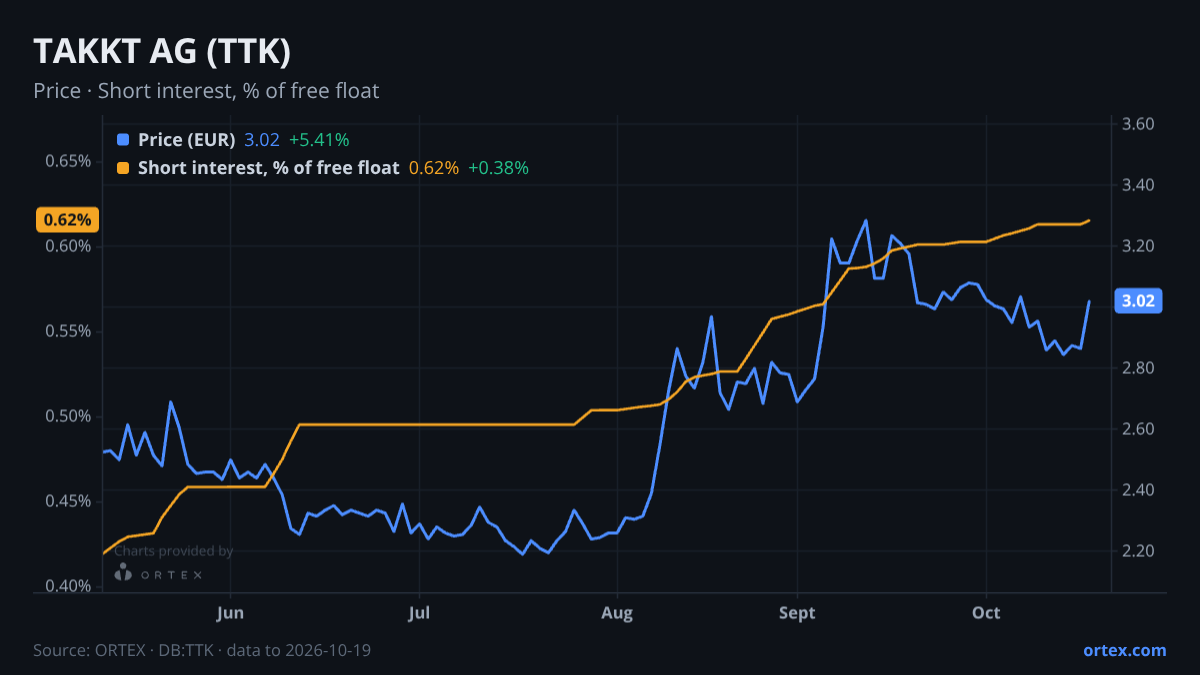Image resolution: width=1200 pixels, height=675 pixels.
Task: Click the +5.41% price change value
Action: 319,140
